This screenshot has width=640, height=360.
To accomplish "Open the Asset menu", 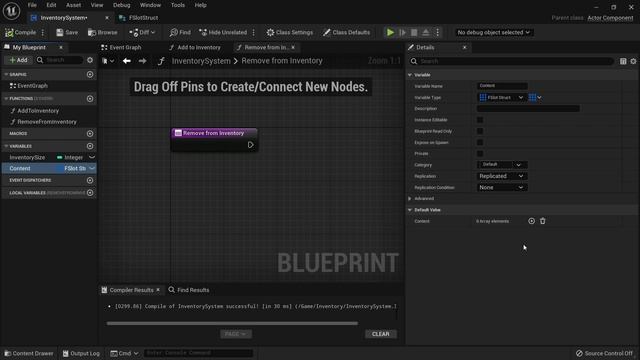I will [x=73, y=5].
